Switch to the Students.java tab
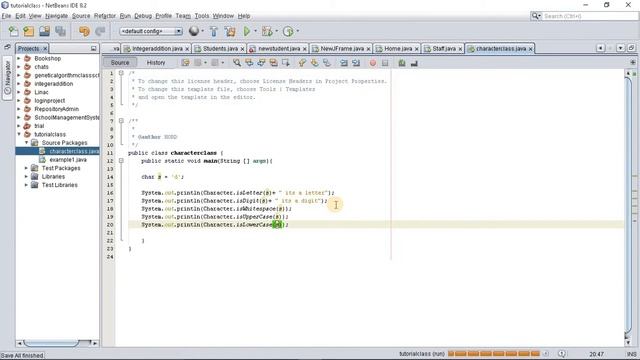 pyautogui.click(x=220, y=49)
